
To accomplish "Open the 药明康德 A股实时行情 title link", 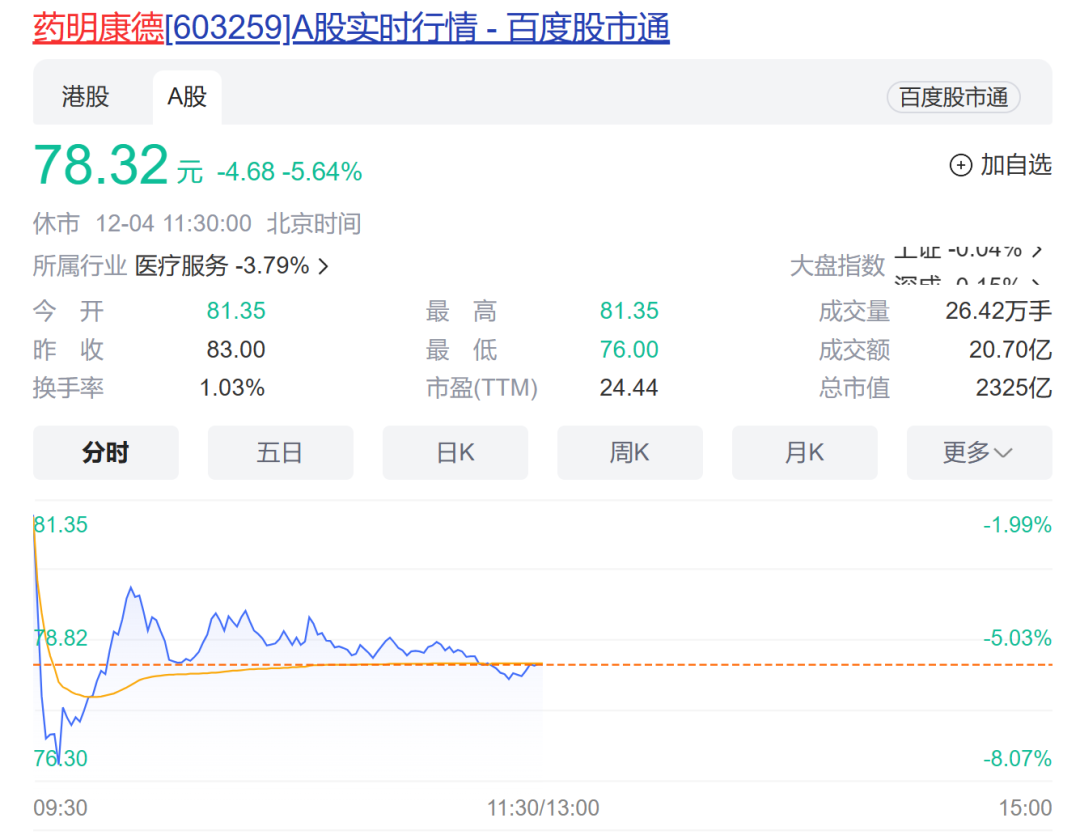I will 351,28.
